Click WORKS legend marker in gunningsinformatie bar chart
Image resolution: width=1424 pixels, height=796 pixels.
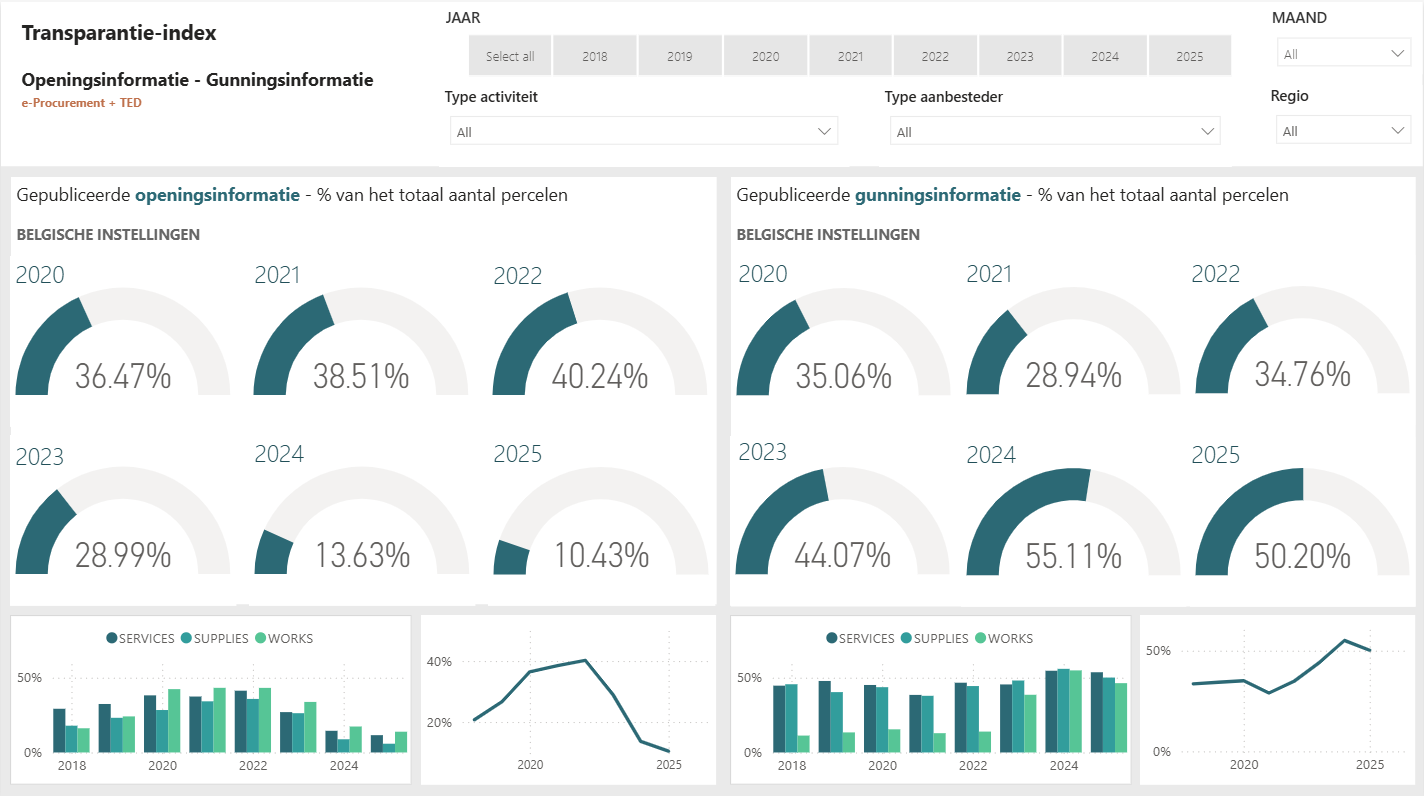tap(980, 638)
